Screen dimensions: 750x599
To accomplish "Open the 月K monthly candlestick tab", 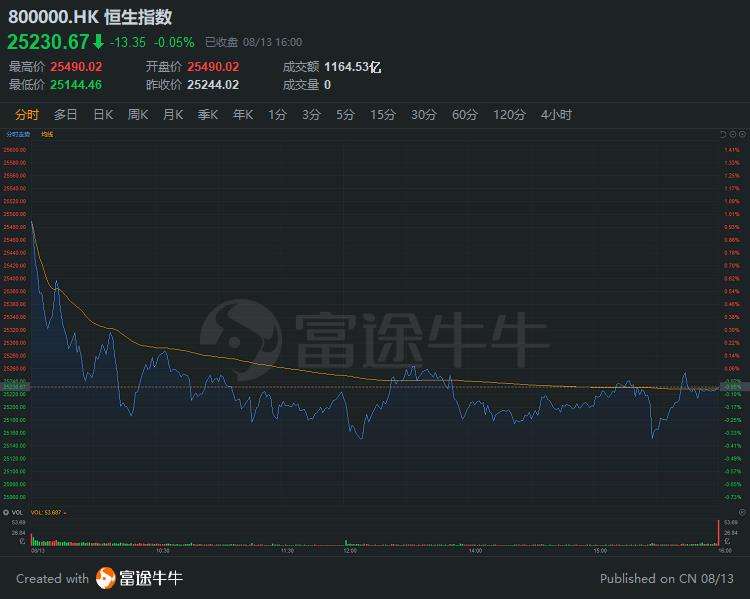I will (173, 115).
